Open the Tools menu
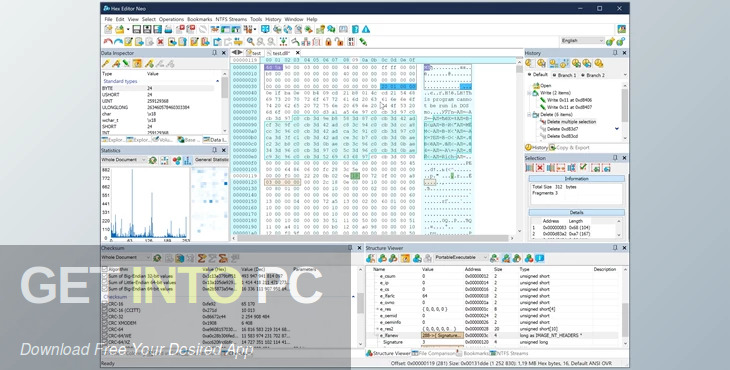This screenshot has height=370, width=730. pyautogui.click(x=256, y=20)
